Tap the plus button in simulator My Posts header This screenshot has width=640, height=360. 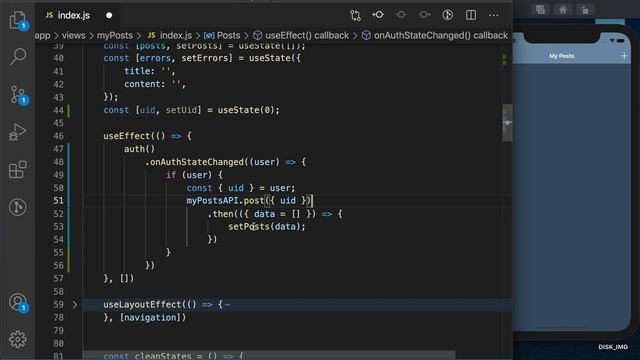pyautogui.click(x=624, y=56)
